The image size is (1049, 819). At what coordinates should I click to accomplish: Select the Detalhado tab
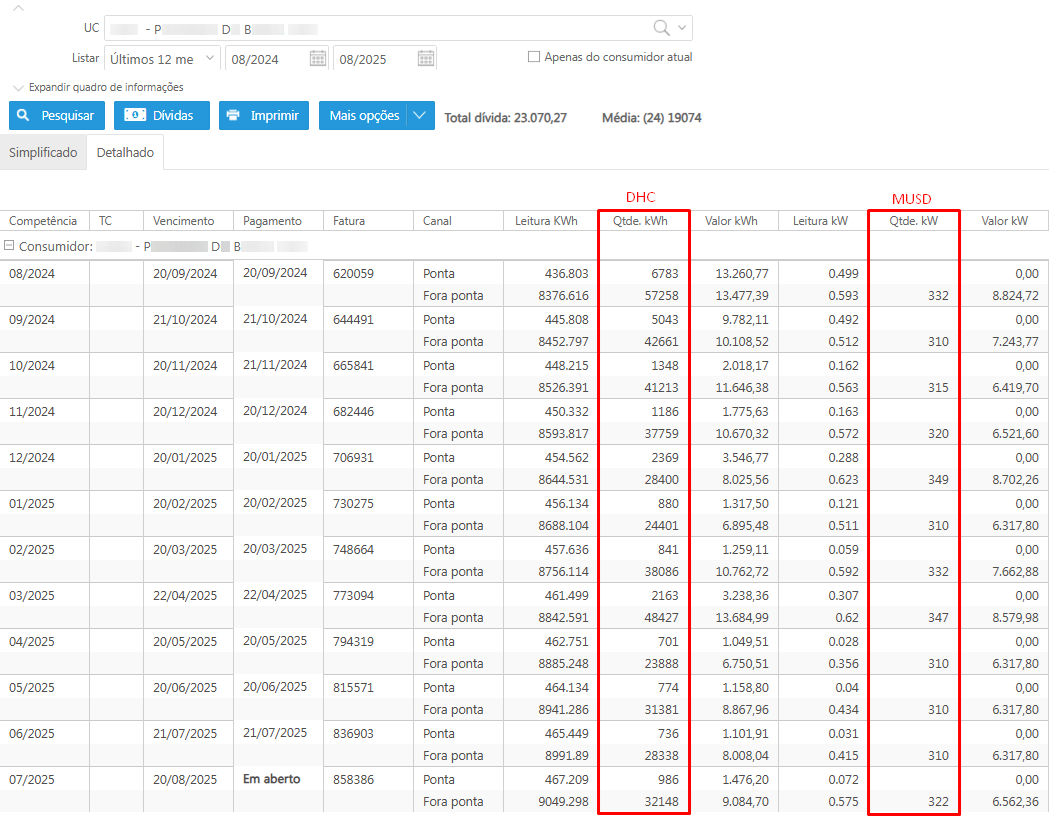(125, 153)
